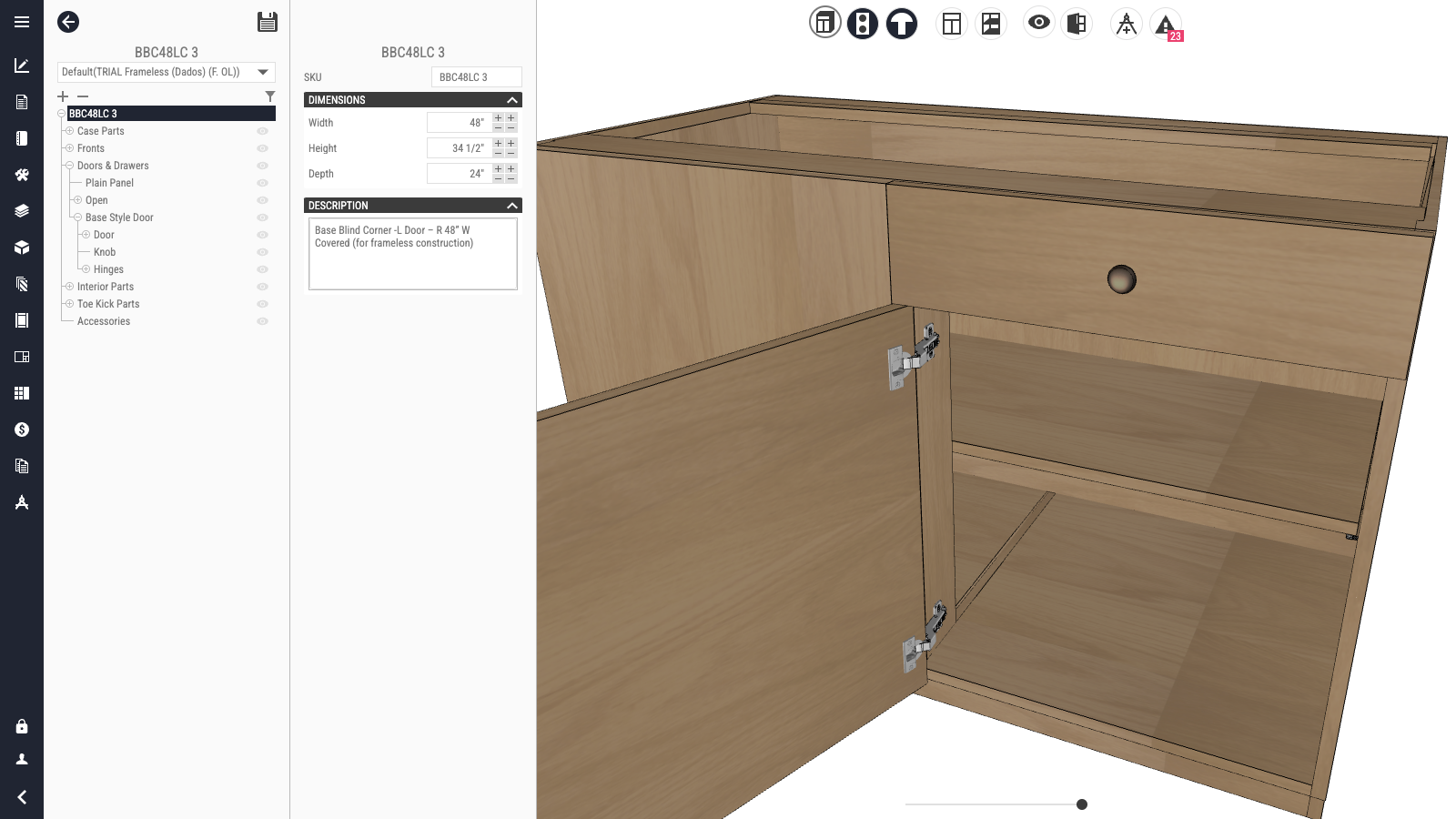Toggle visibility of Hinges
This screenshot has width=1456, height=819.
(262, 269)
